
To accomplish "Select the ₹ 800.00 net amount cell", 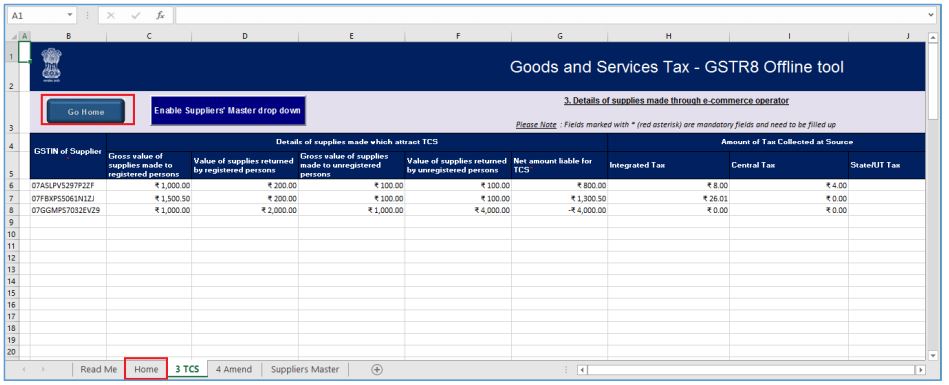I will click(559, 185).
